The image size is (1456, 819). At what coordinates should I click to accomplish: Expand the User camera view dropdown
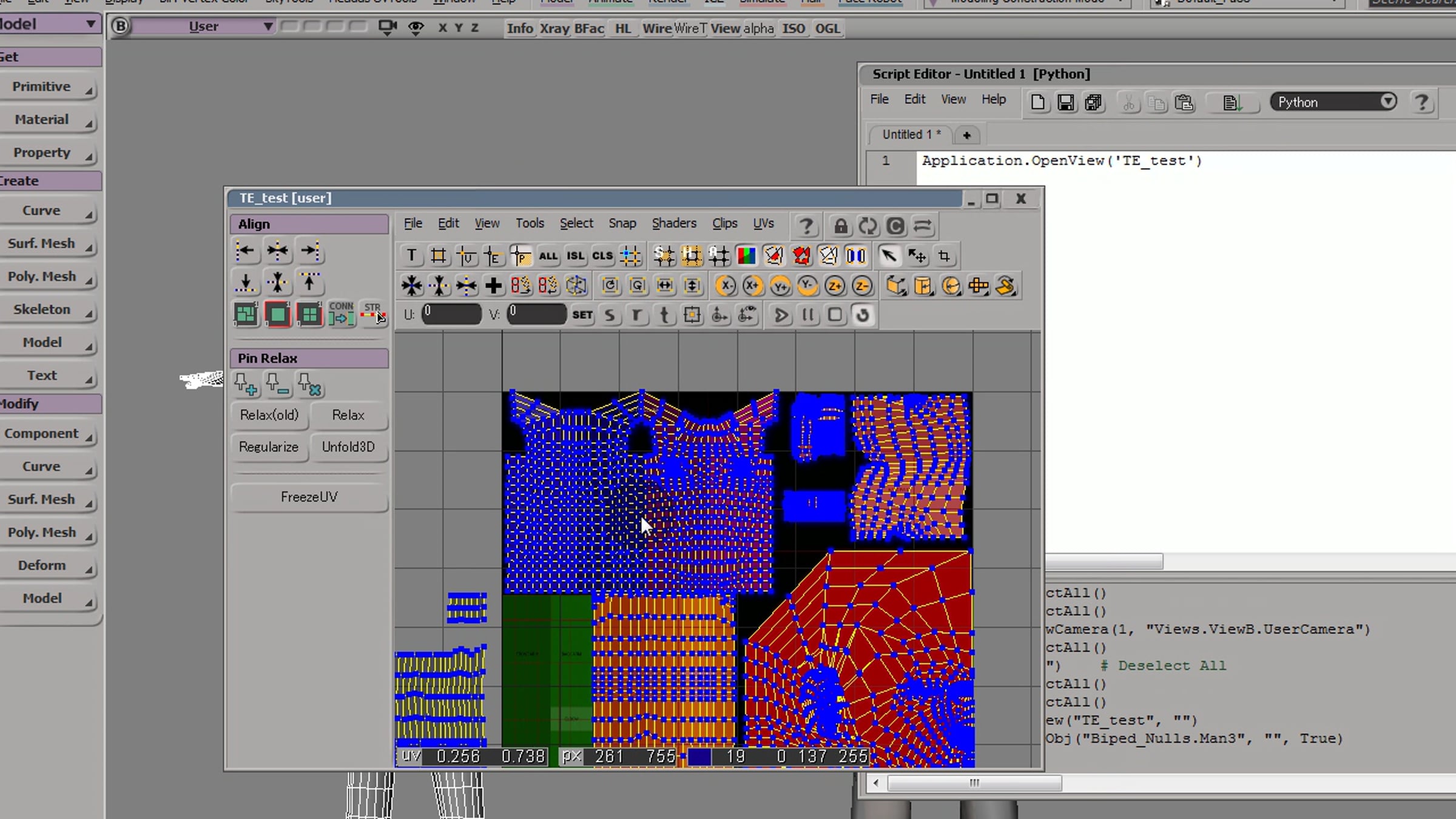pyautogui.click(x=268, y=27)
